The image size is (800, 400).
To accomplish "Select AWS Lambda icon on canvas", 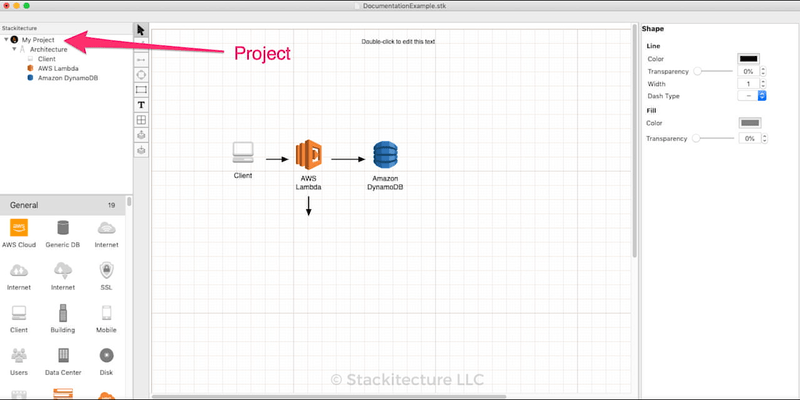I will (x=308, y=155).
